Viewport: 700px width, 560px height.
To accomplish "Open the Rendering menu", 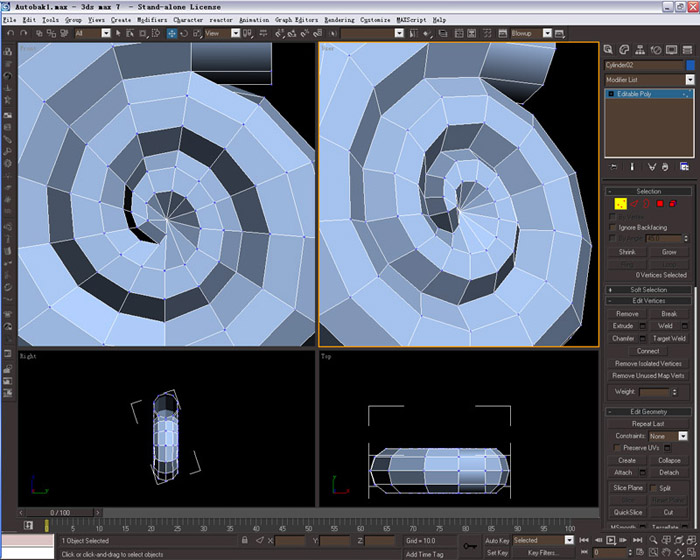I will [339, 20].
